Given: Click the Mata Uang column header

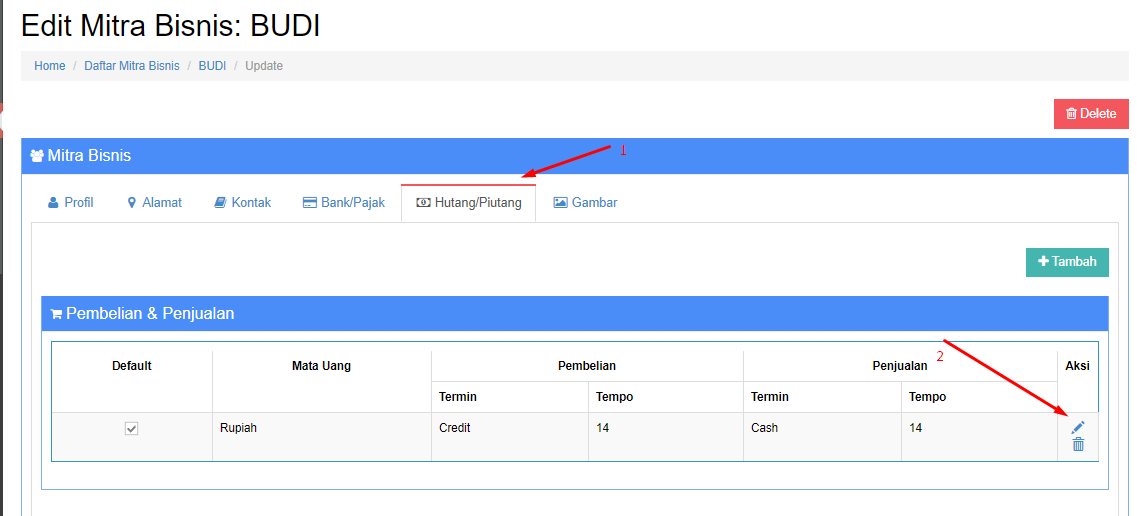Looking at the screenshot, I should pyautogui.click(x=321, y=366).
